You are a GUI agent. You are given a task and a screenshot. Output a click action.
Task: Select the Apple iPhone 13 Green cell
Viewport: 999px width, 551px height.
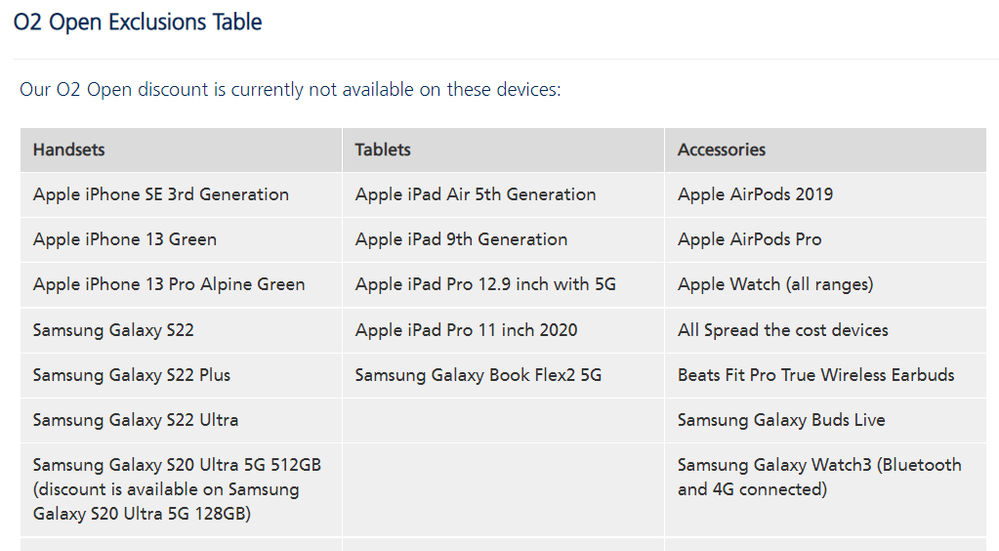pos(125,240)
